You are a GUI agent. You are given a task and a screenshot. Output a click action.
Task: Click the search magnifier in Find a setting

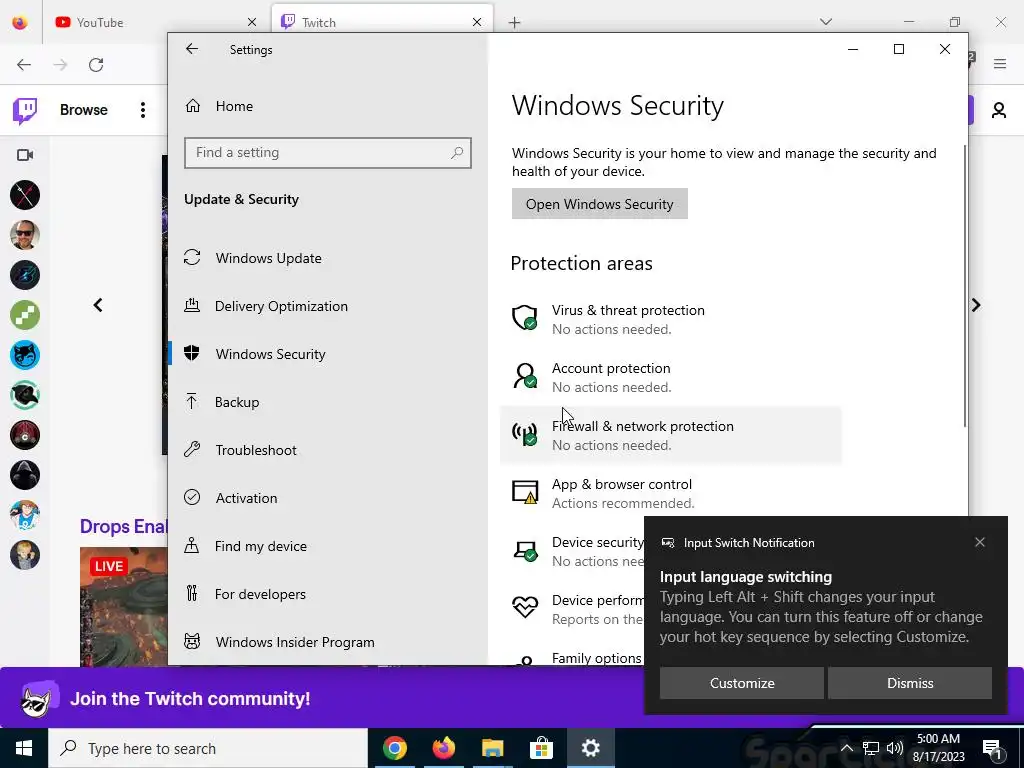coord(457,153)
